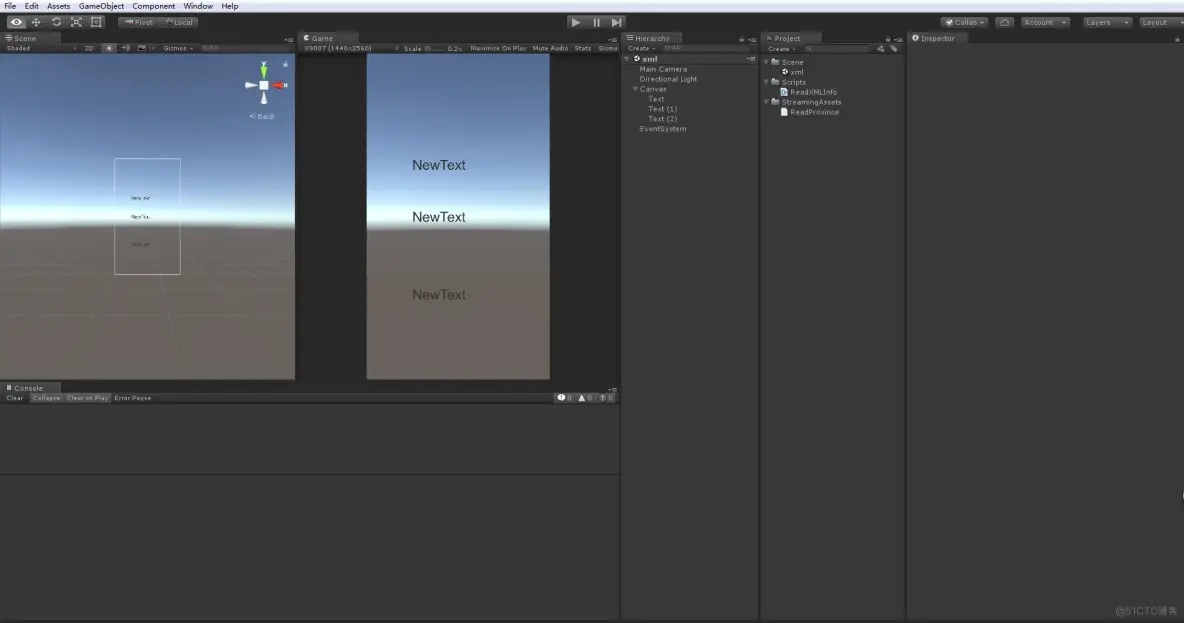Select the Rotate tool
The height and width of the screenshot is (623, 1184).
pos(56,22)
